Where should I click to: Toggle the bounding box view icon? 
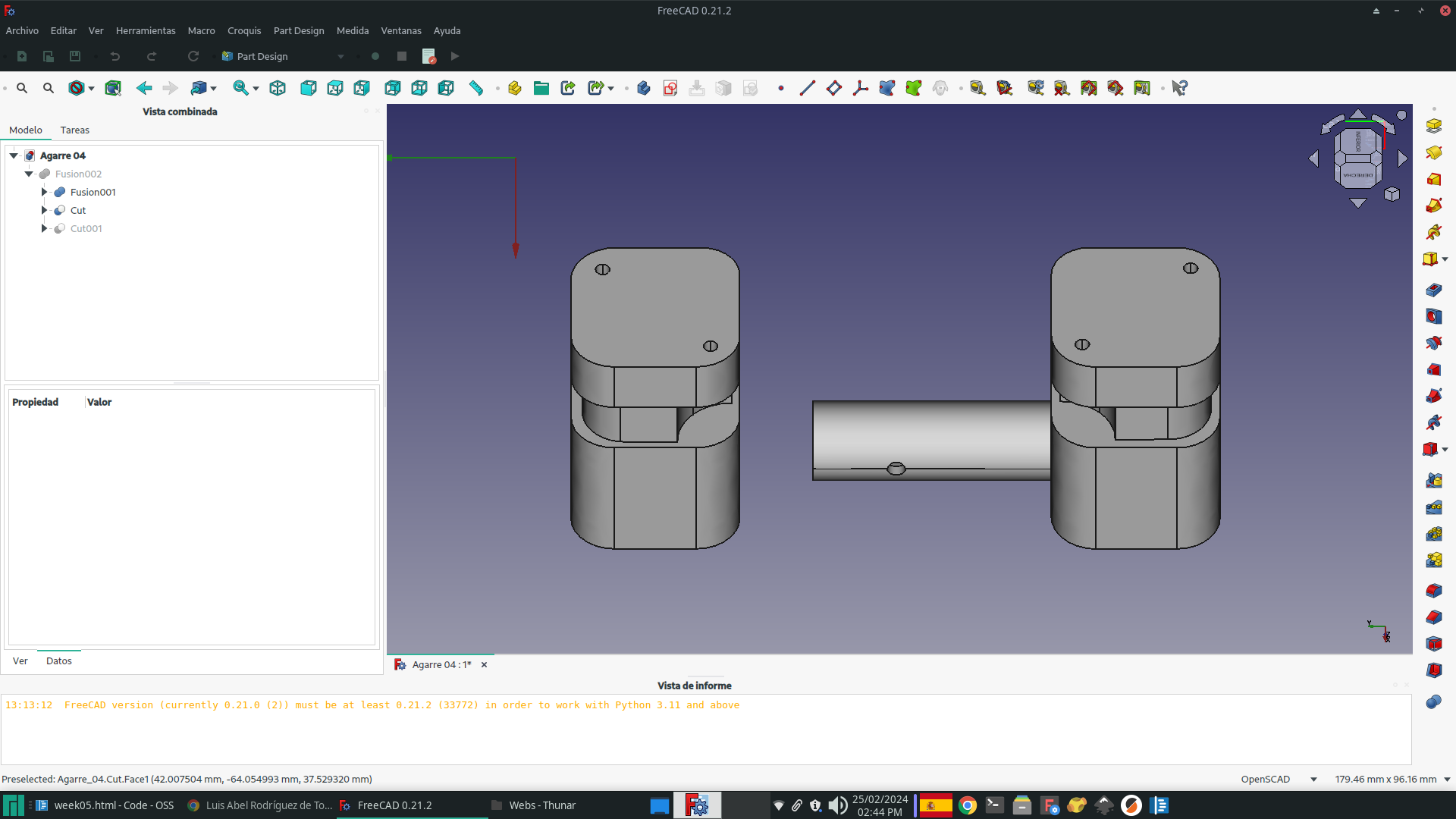click(113, 88)
